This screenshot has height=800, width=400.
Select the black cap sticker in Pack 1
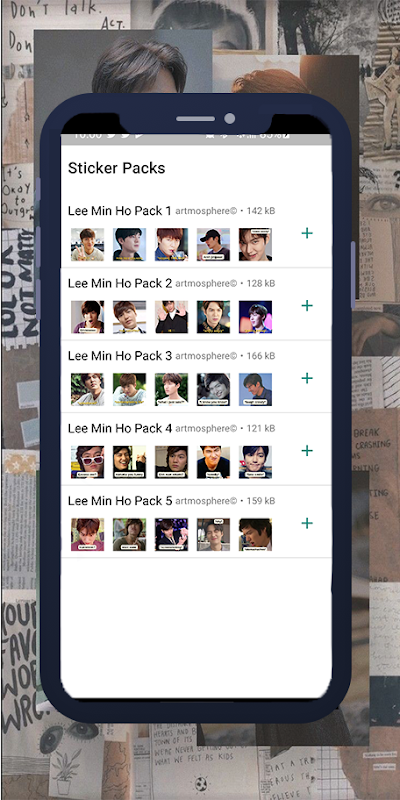click(213, 244)
